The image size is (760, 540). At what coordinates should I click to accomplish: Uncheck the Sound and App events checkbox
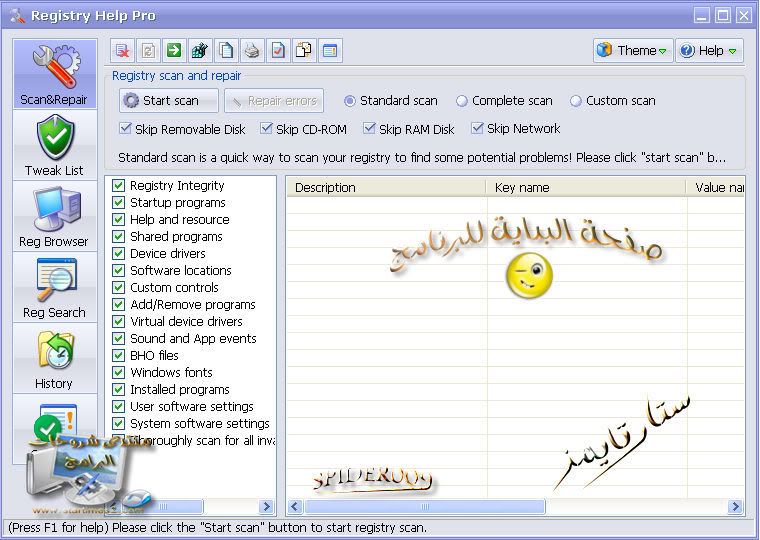pos(118,338)
